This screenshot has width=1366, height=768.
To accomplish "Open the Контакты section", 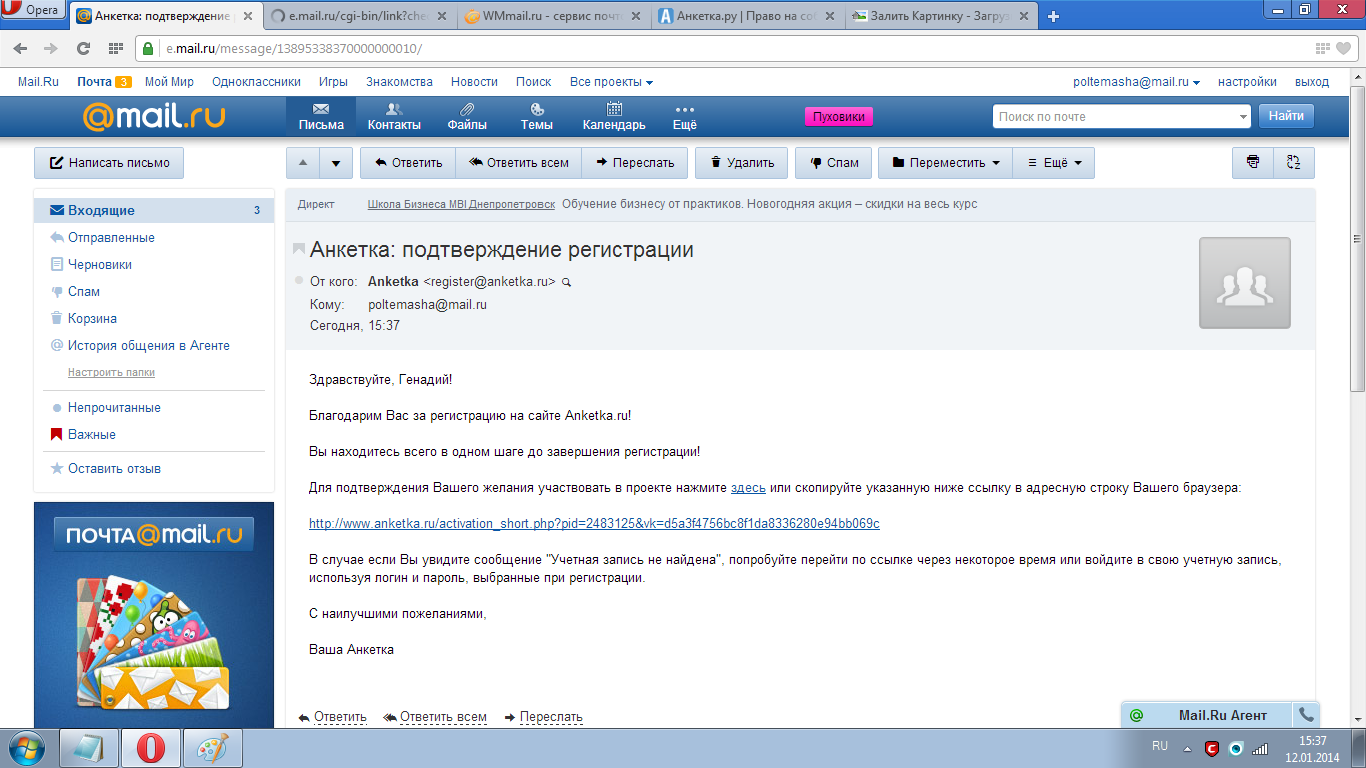I will click(394, 117).
